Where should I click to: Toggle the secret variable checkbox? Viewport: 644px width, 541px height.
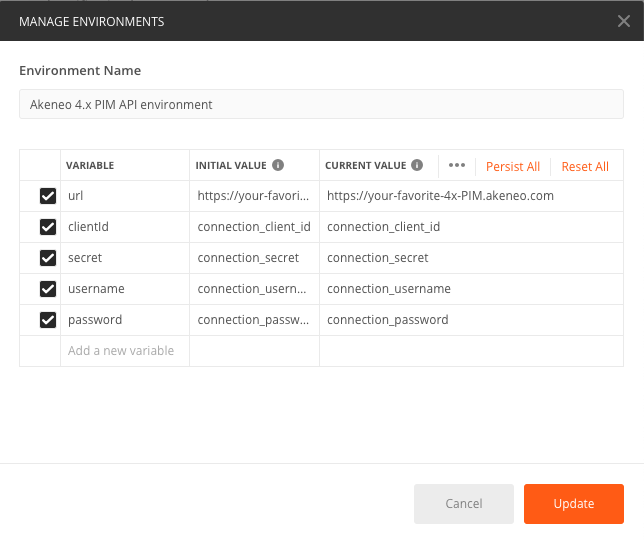point(47,258)
